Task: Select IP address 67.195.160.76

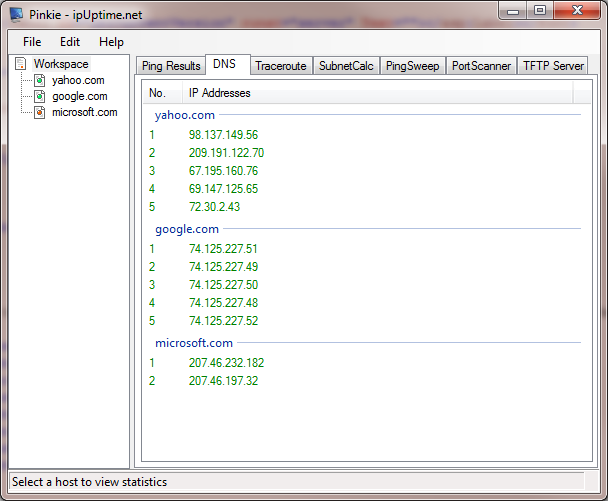Action: point(223,171)
